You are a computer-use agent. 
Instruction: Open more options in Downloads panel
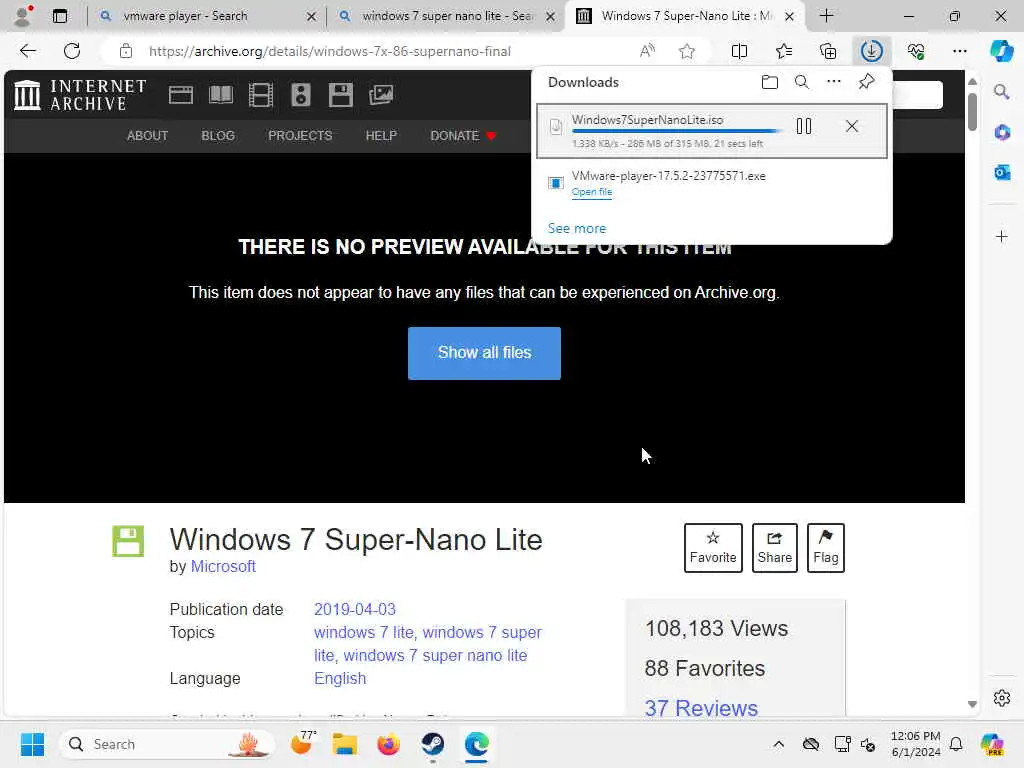(x=833, y=82)
